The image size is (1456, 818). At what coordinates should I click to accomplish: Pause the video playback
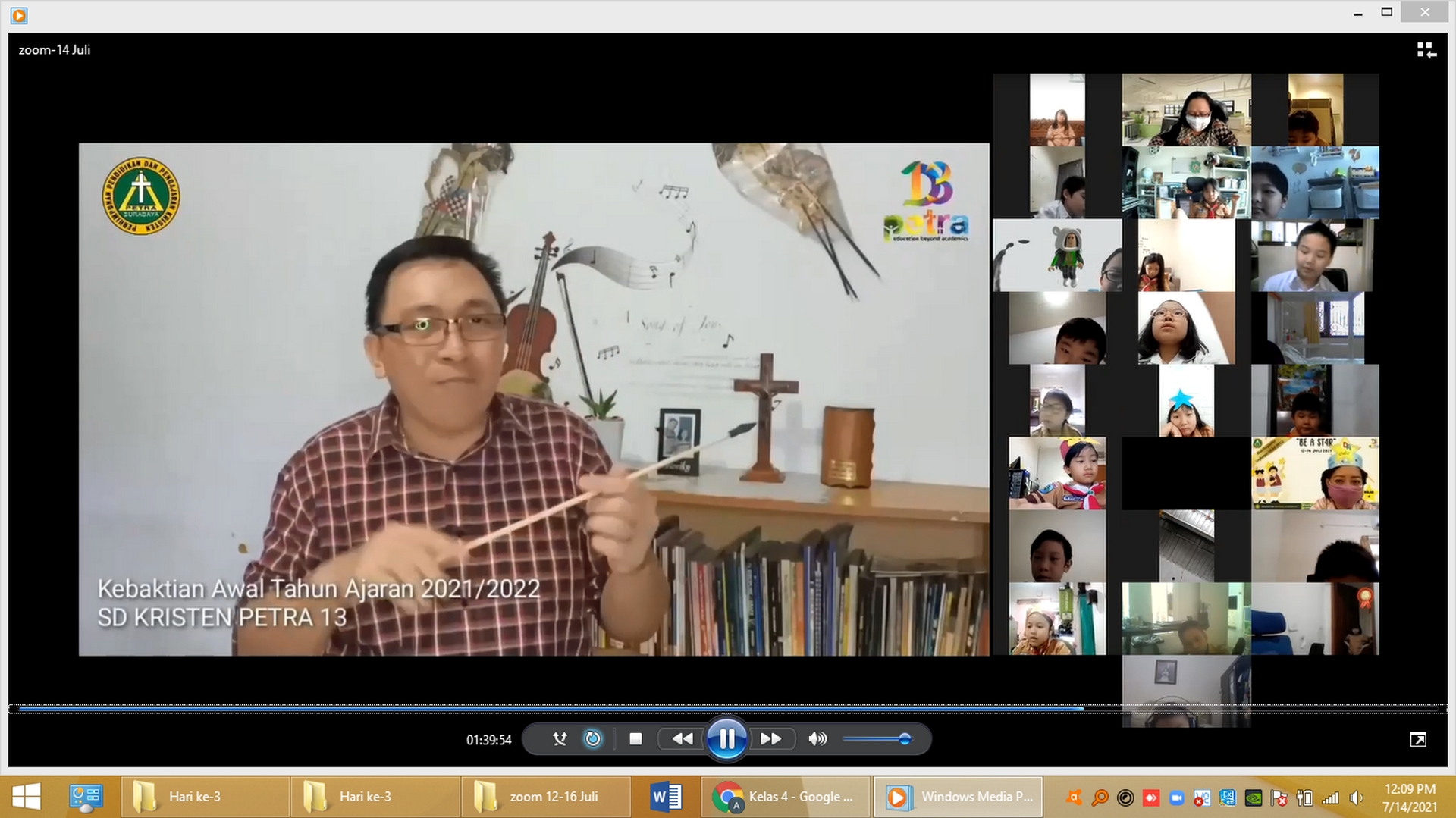tap(726, 738)
